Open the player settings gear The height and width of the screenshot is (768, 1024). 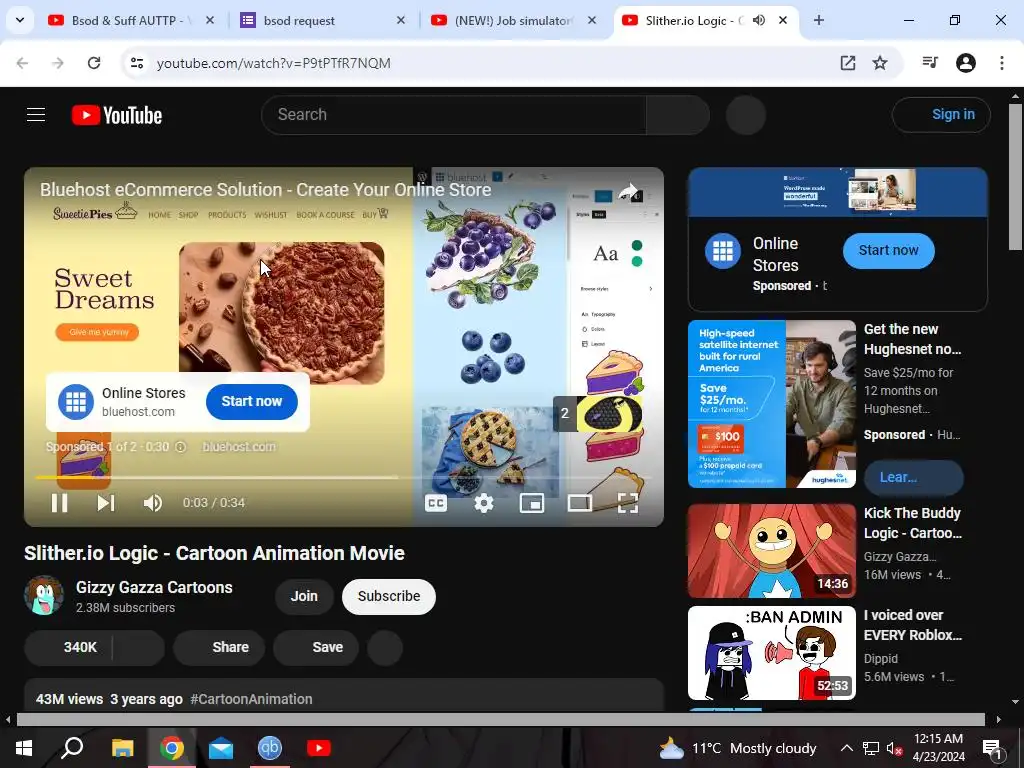(484, 503)
